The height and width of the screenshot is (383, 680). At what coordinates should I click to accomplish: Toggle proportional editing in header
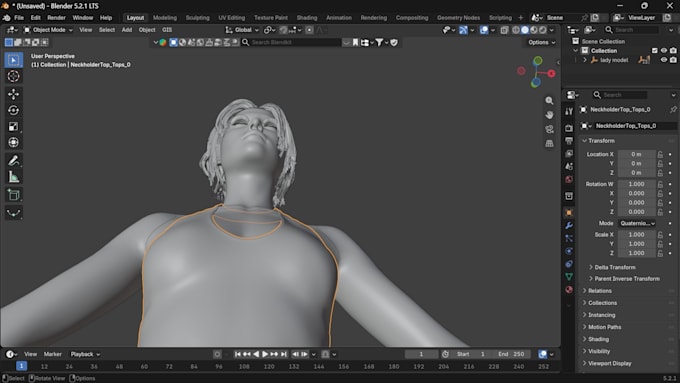click(x=309, y=30)
